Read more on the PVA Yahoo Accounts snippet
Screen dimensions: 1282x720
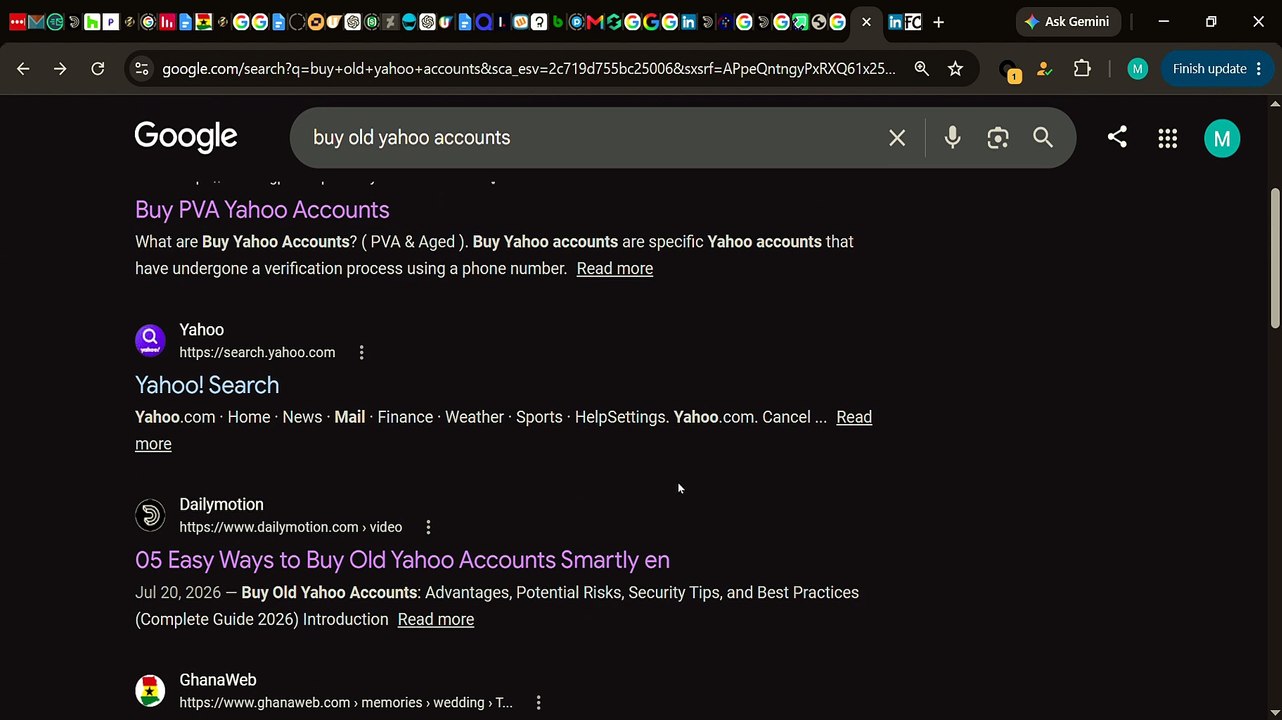point(615,268)
